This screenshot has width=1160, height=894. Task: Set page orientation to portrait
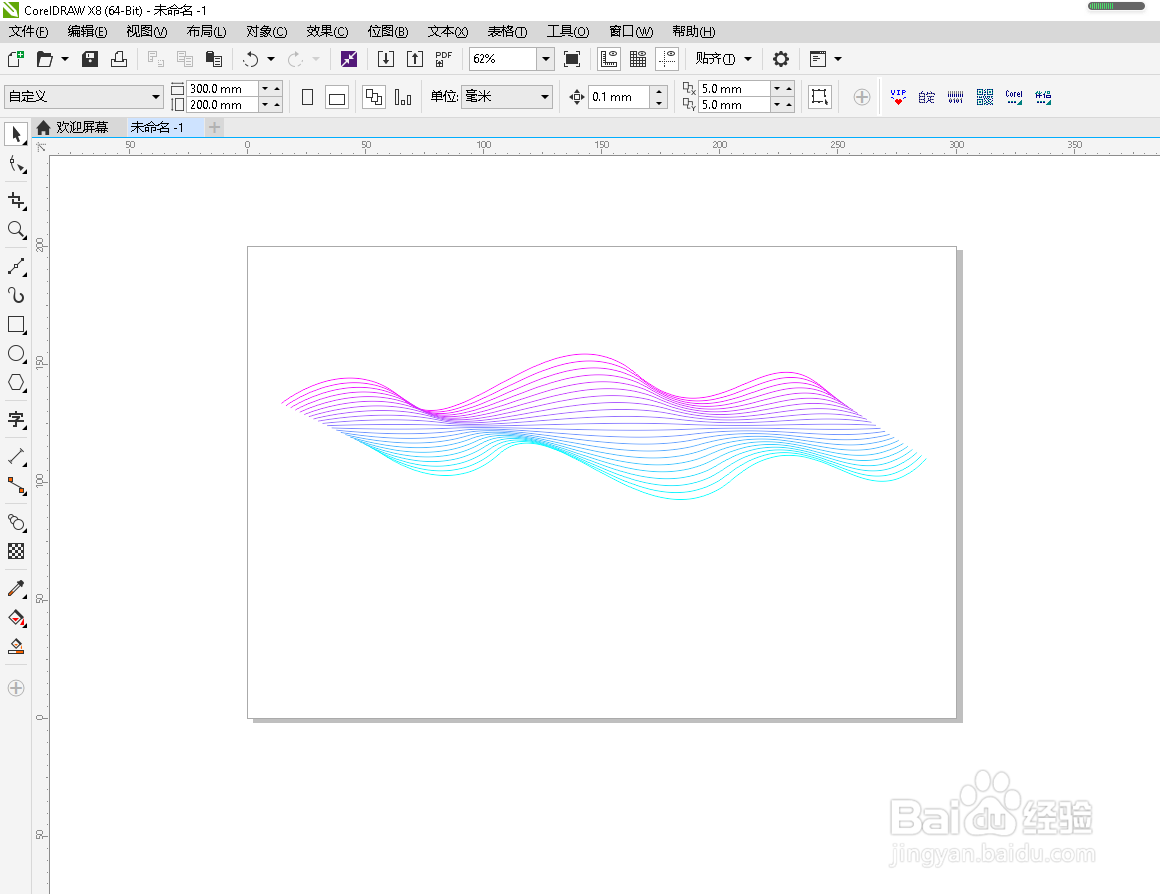[x=308, y=97]
